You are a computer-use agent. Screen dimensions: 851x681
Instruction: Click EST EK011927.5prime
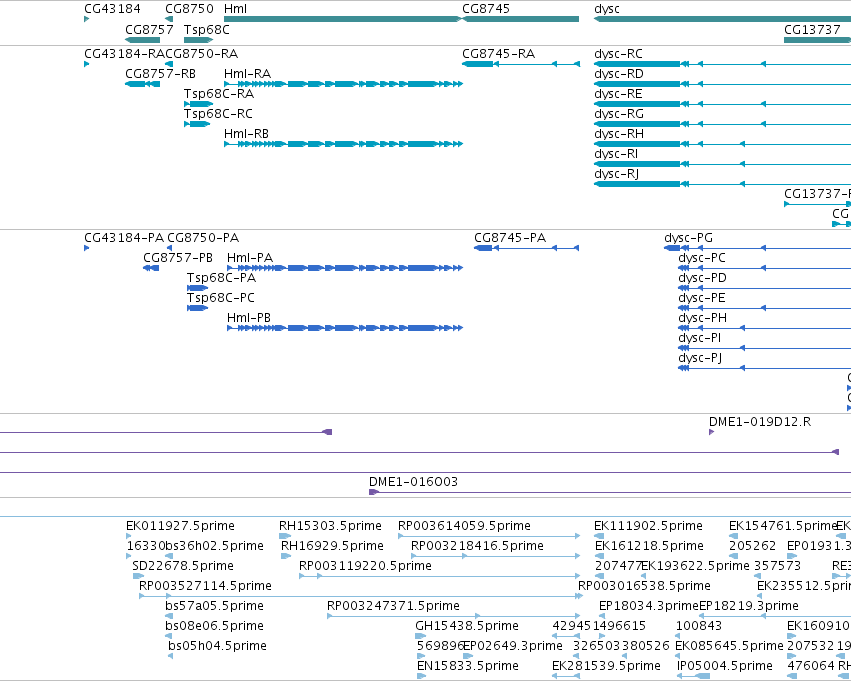[x=180, y=526]
